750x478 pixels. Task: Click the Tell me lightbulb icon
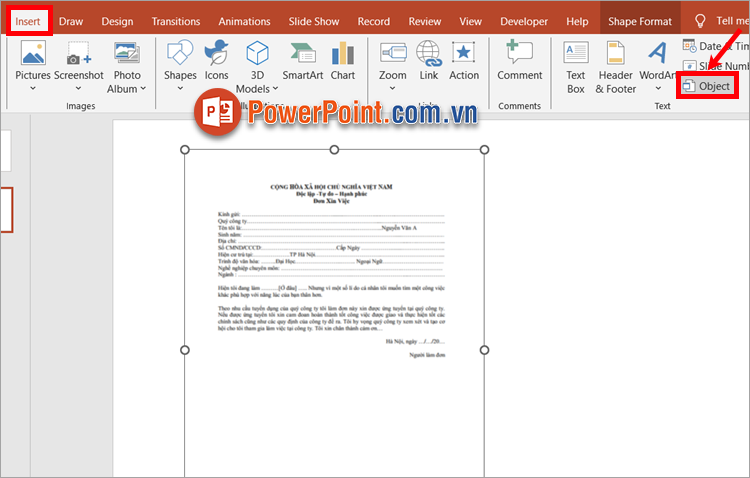click(700, 21)
